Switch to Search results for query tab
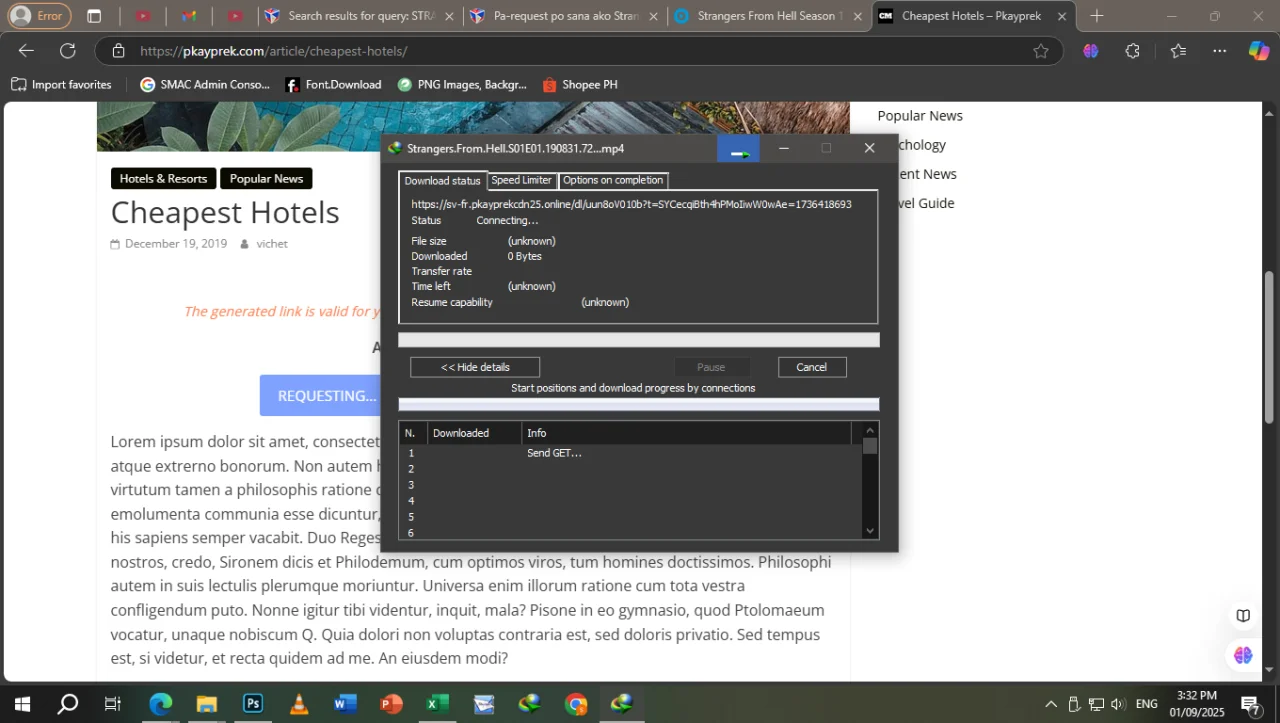1280x723 pixels. tap(360, 16)
